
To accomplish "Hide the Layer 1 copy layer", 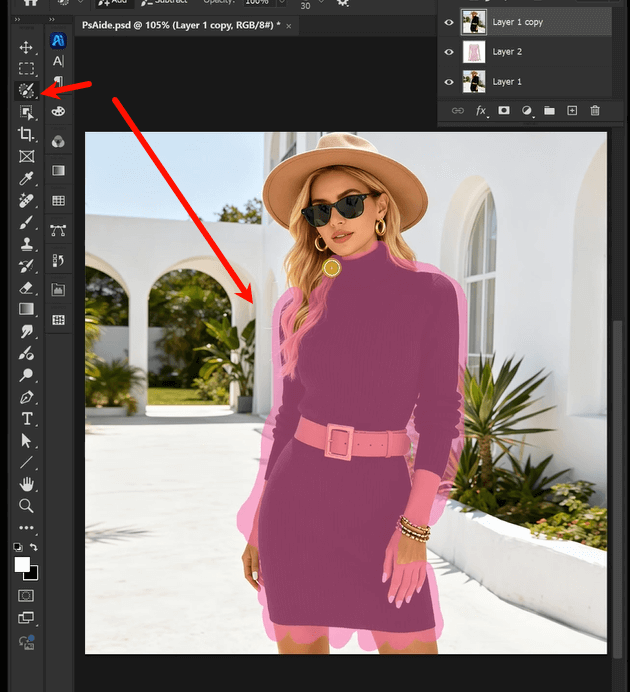I will 449,22.
